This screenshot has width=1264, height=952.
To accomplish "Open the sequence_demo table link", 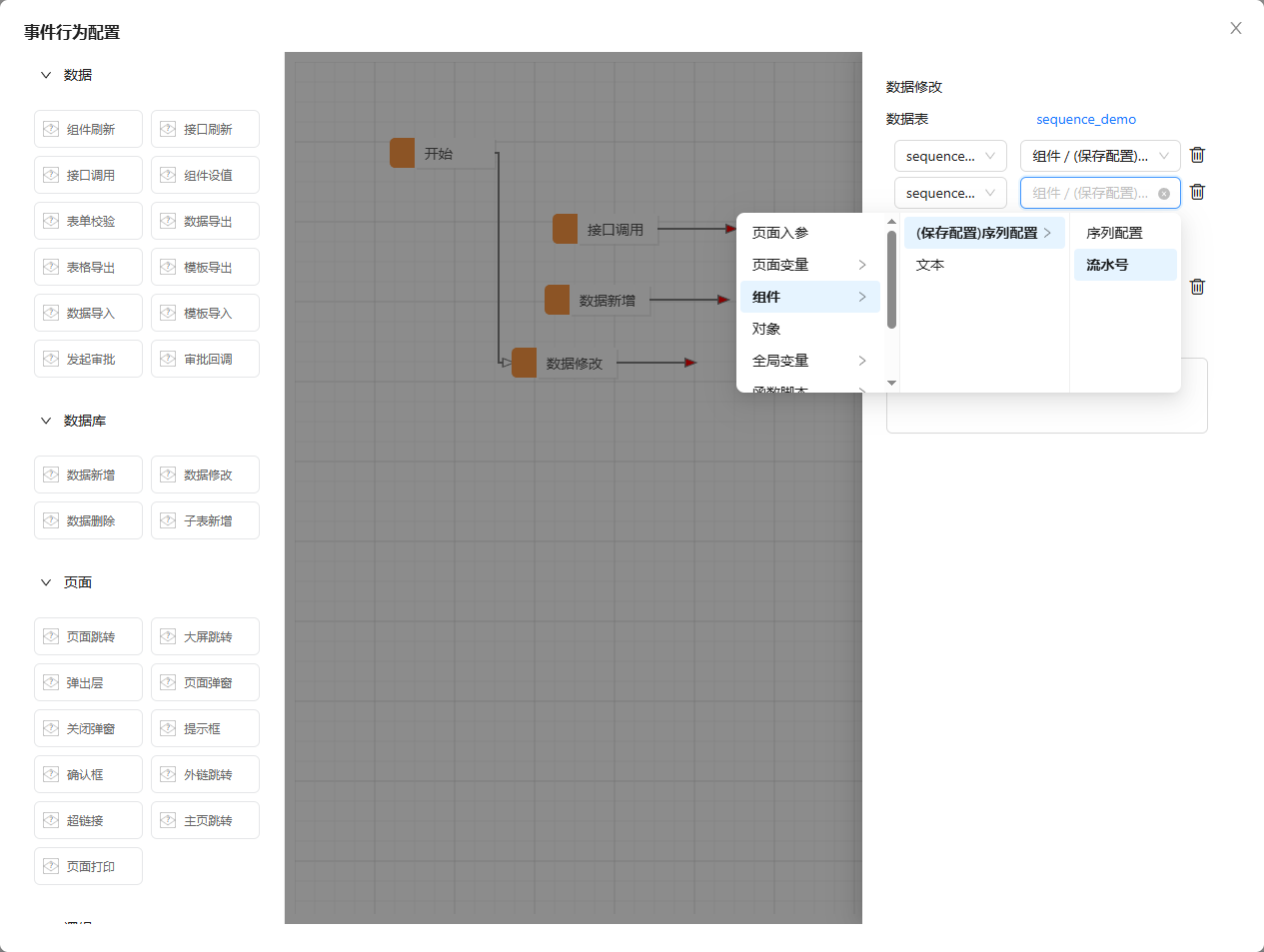I will pos(1085,119).
